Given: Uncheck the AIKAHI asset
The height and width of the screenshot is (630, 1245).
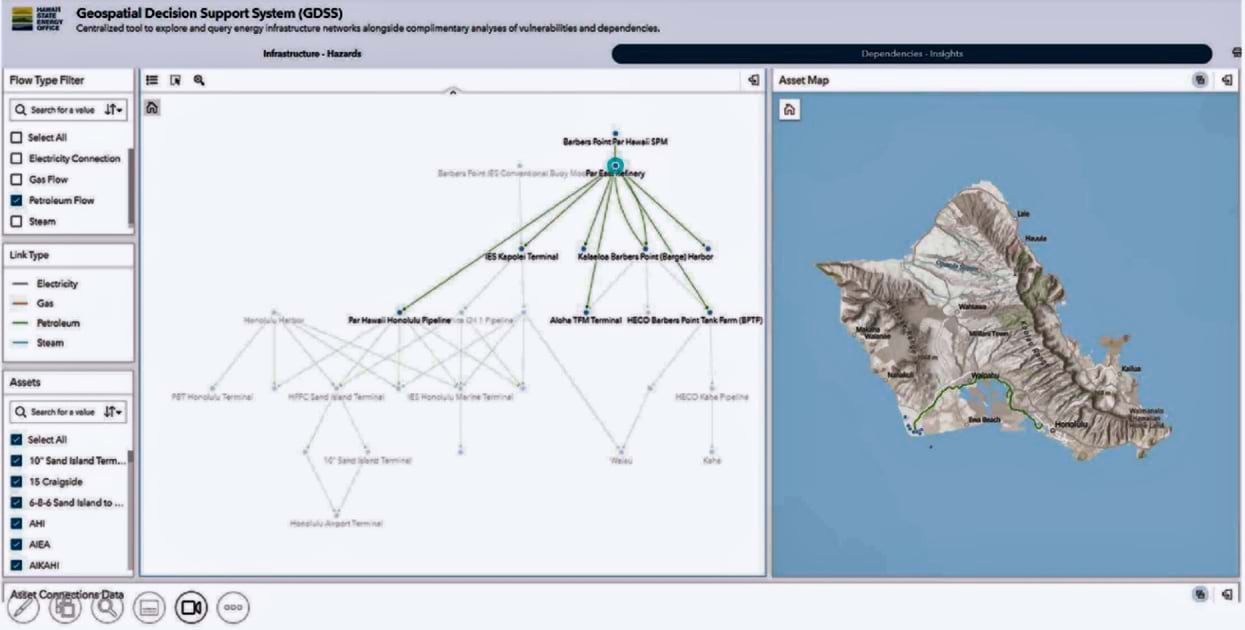Looking at the screenshot, I should pos(16,566).
